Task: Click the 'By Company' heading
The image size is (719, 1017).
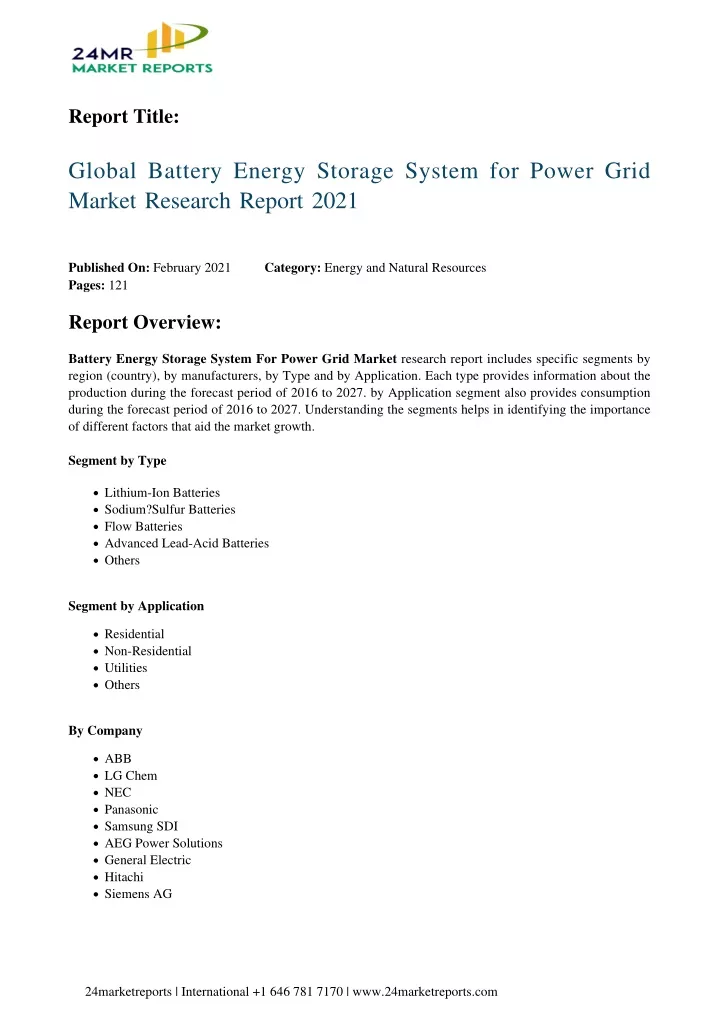Action: 105,731
